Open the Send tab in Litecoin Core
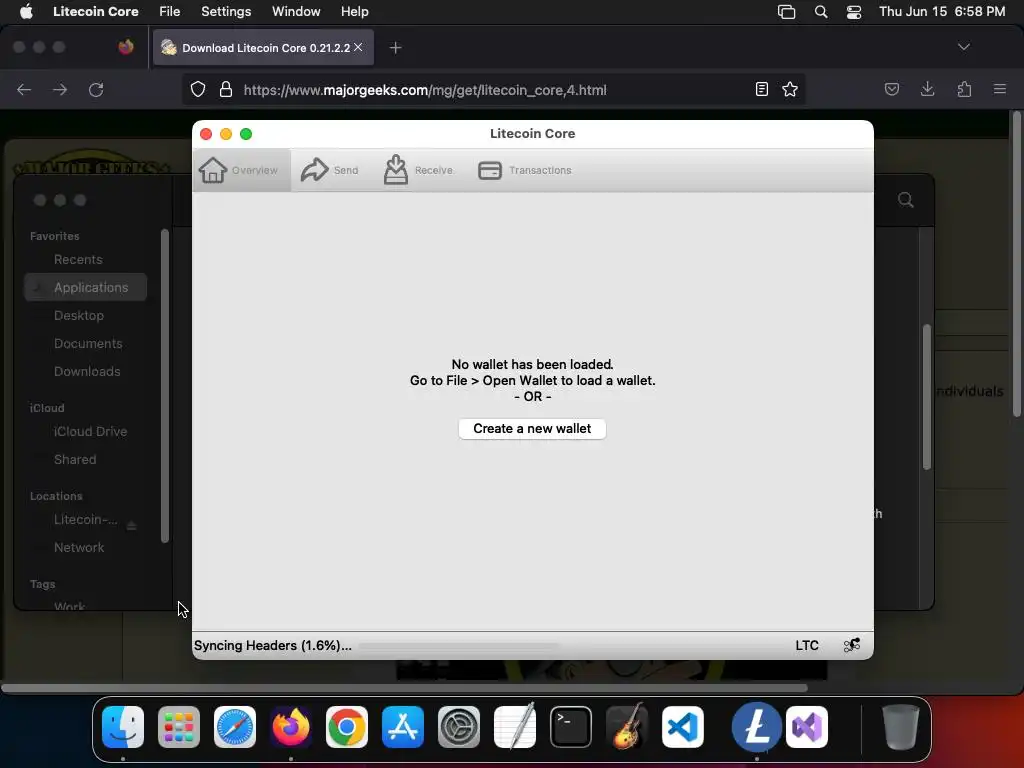This screenshot has width=1024, height=768. (329, 170)
